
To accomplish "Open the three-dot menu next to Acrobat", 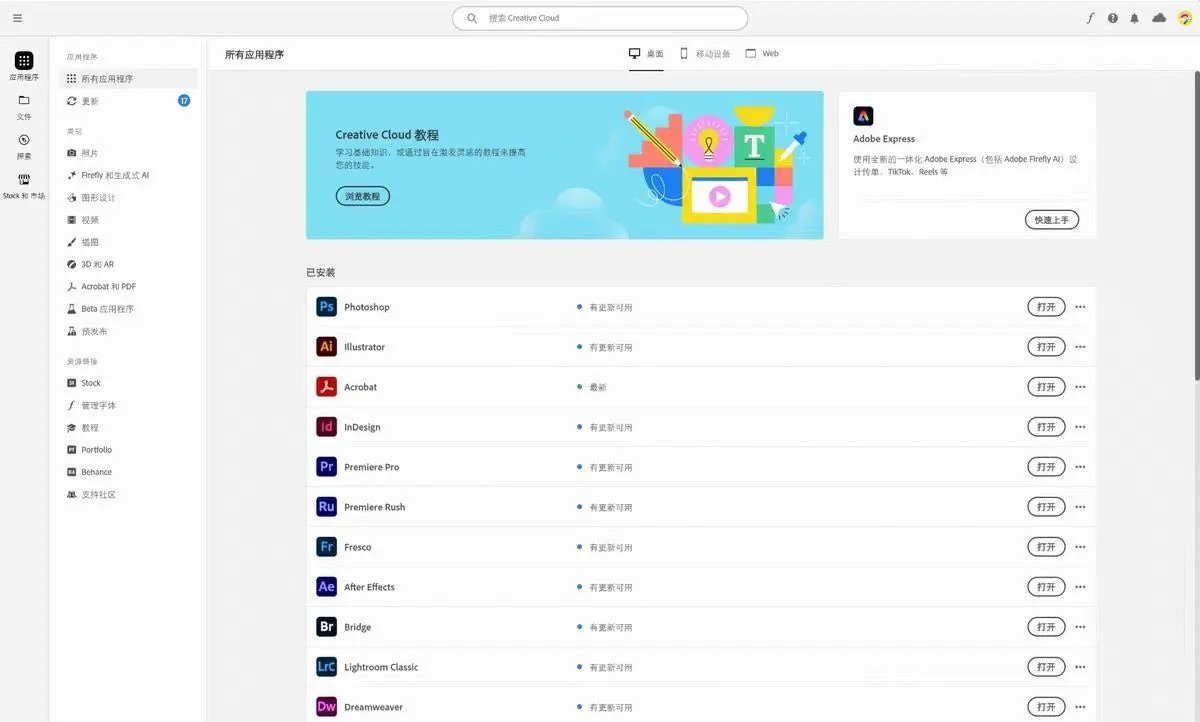I will 1080,386.
